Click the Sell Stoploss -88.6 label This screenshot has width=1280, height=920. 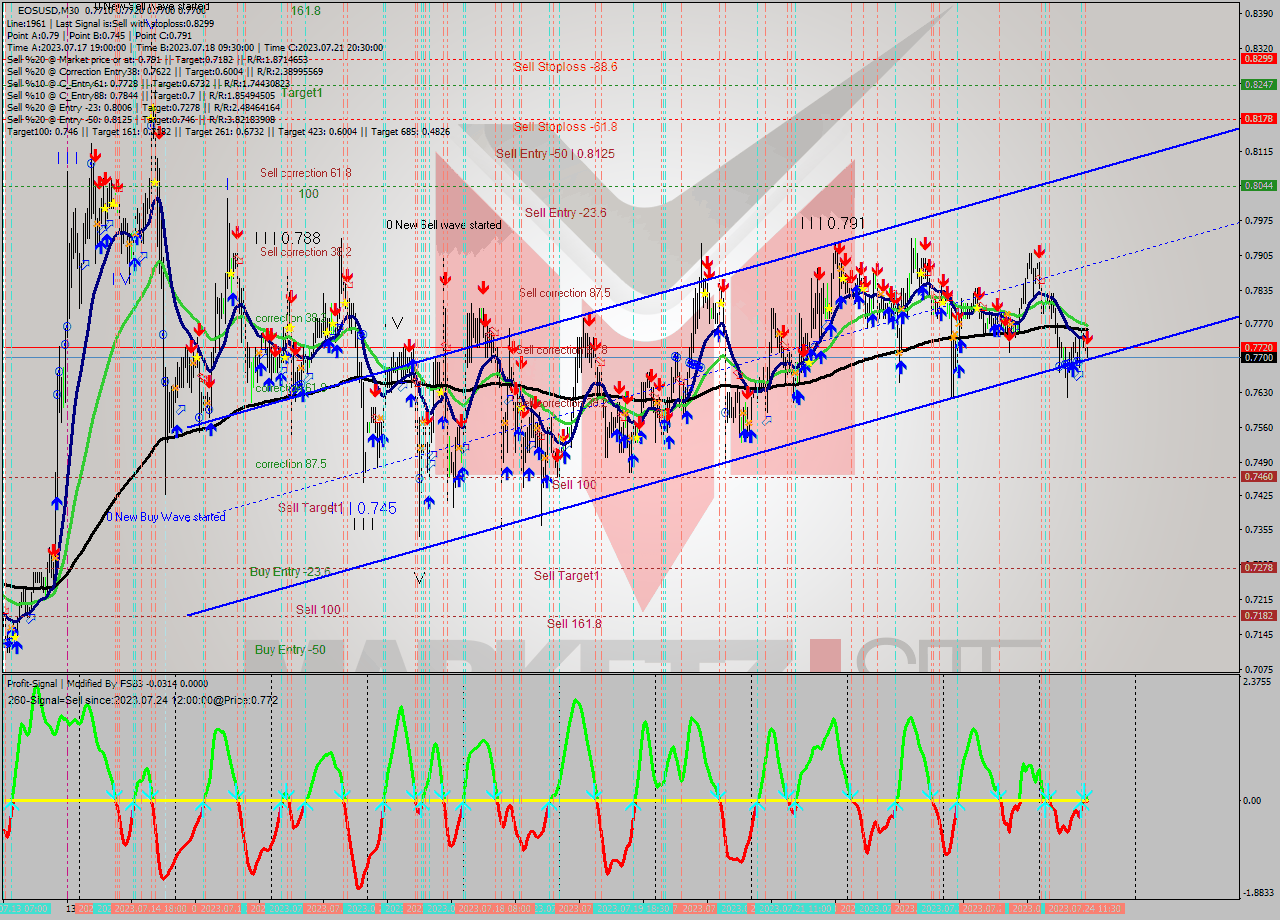(565, 67)
